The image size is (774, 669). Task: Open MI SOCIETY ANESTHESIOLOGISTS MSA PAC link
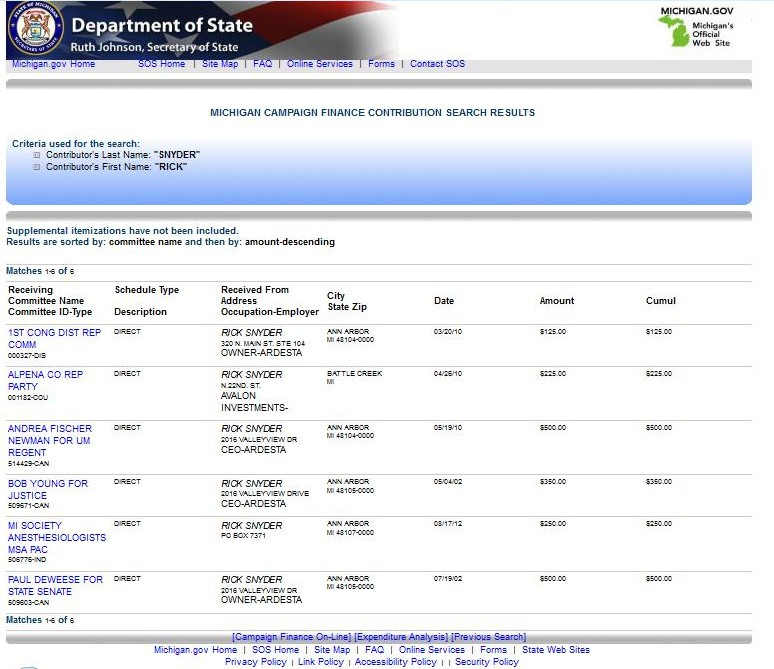click(57, 537)
